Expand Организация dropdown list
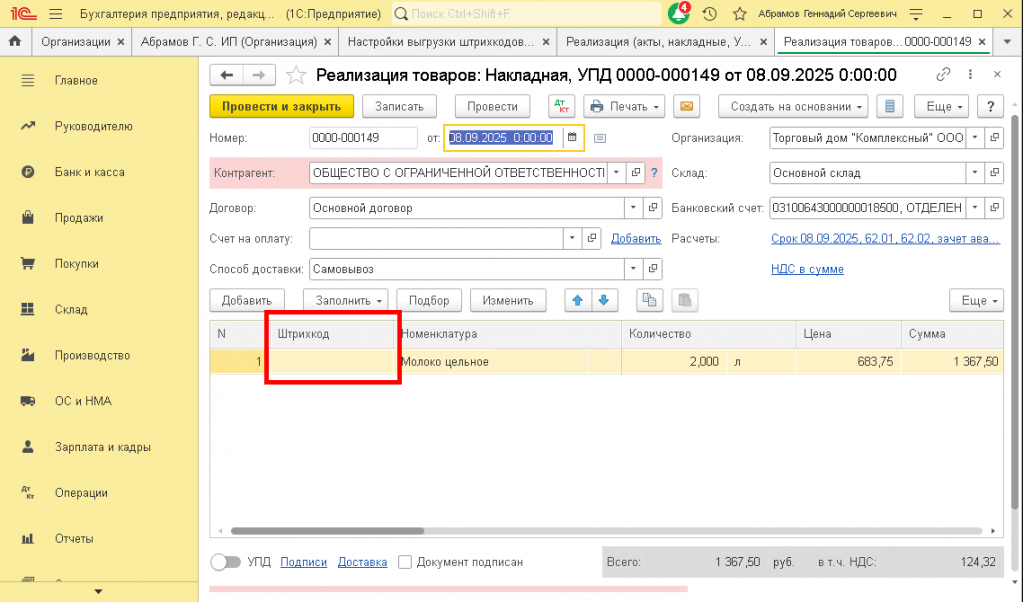The image size is (1023, 602). (975, 138)
